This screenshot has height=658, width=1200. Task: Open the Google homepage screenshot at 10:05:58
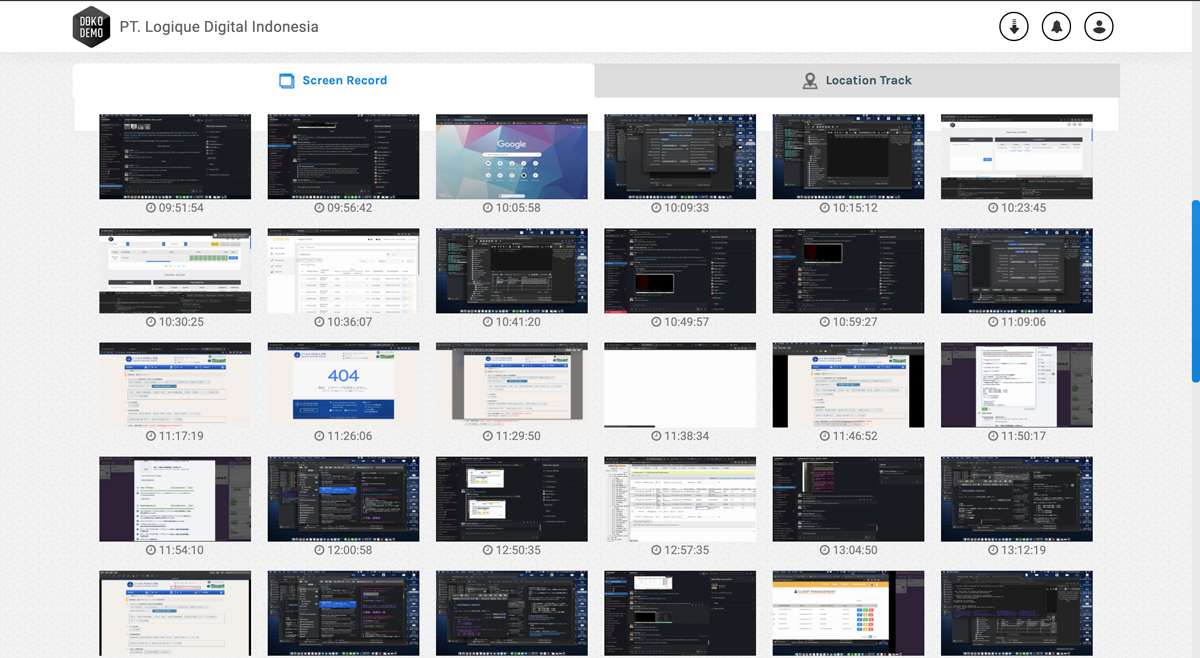point(511,156)
